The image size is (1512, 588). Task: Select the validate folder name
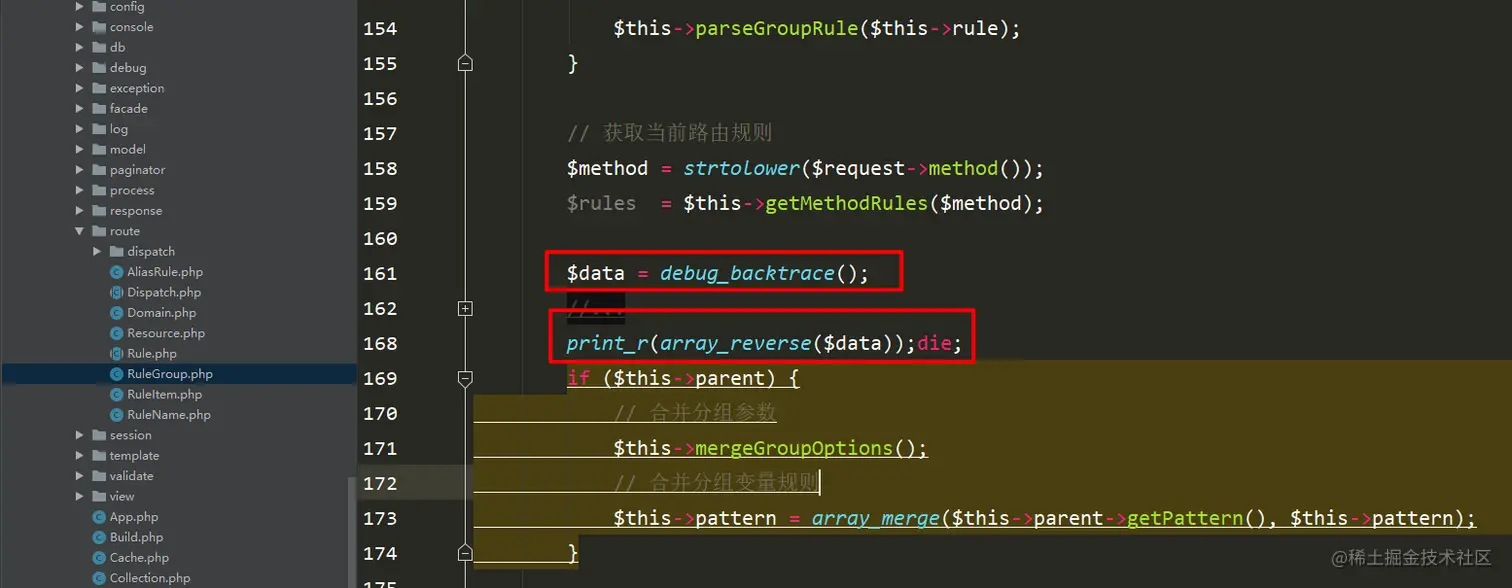point(132,476)
